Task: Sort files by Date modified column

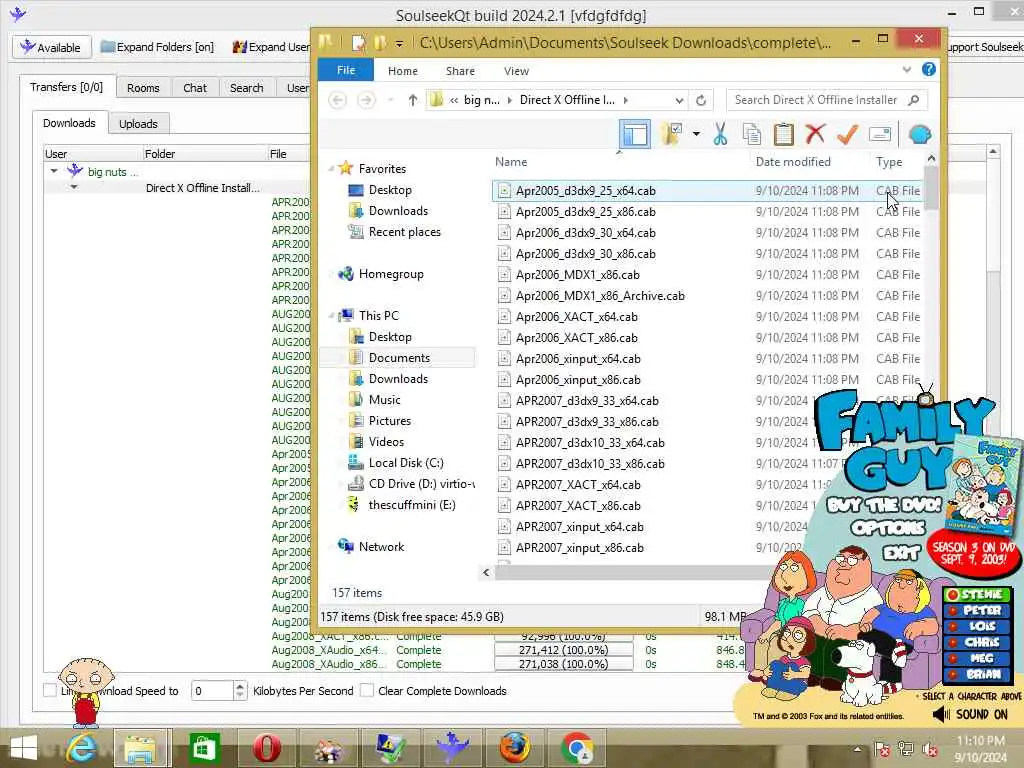Action: 793,162
